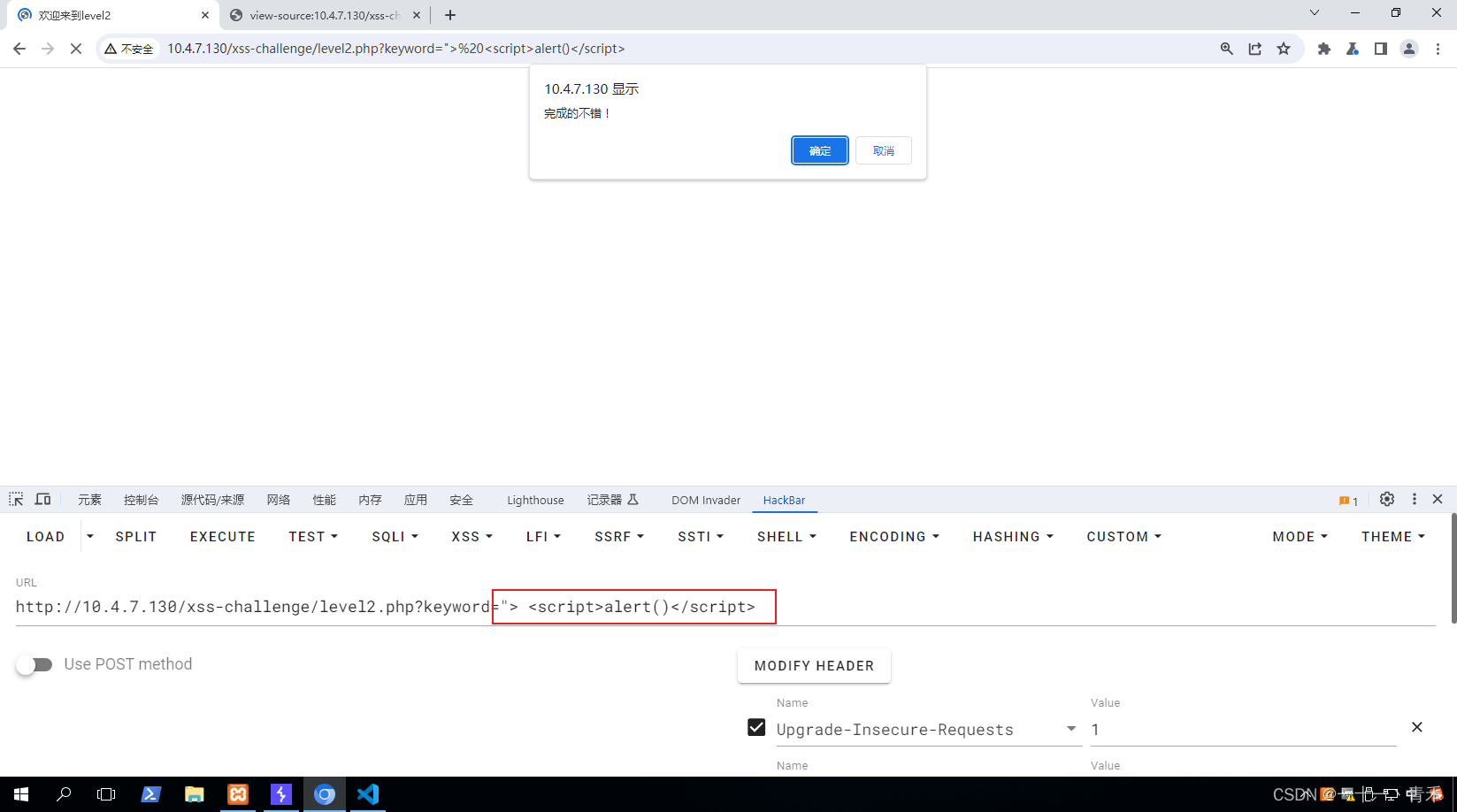Switch to the 安全 DevTools tab

tap(462, 500)
